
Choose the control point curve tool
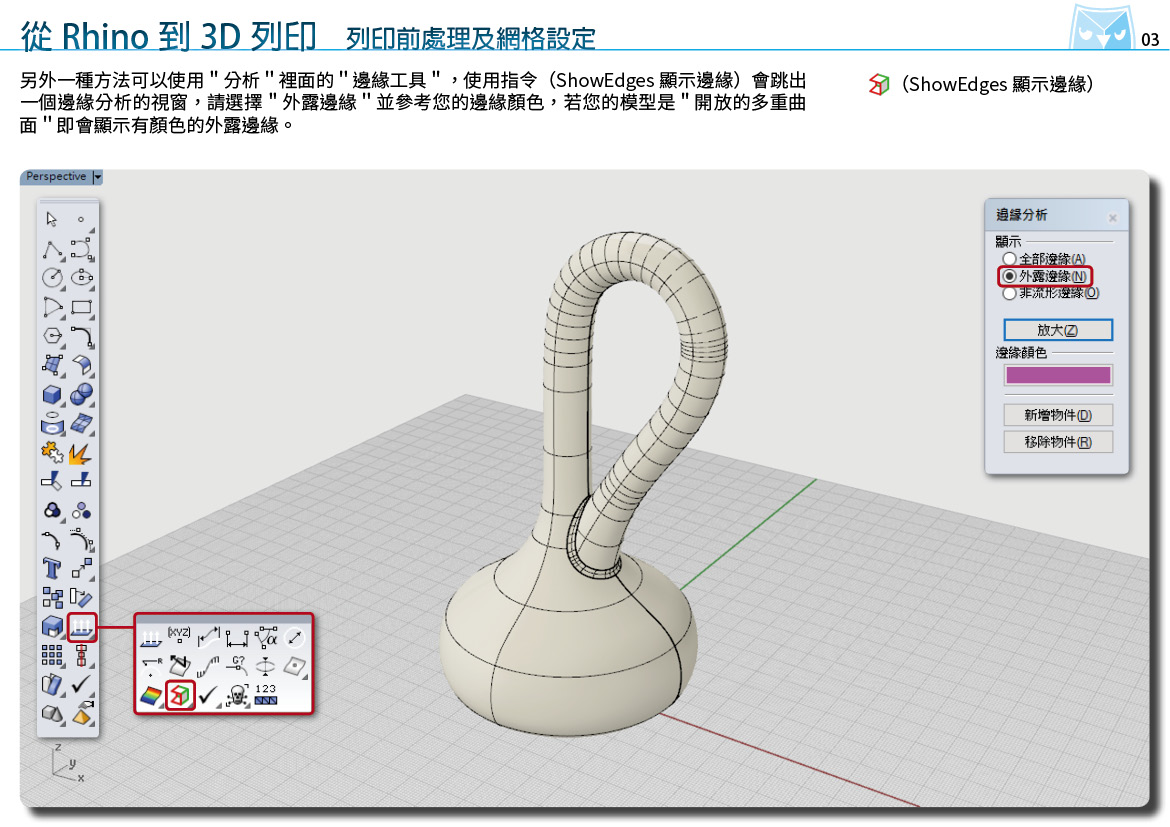[x=81, y=249]
